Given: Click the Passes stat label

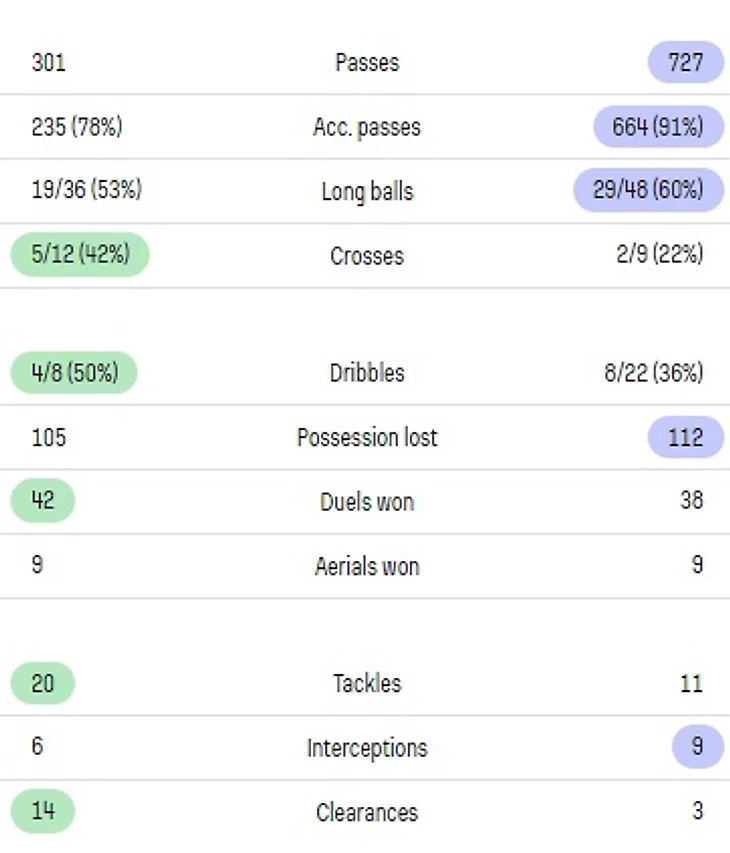Looking at the screenshot, I should (366, 63).
